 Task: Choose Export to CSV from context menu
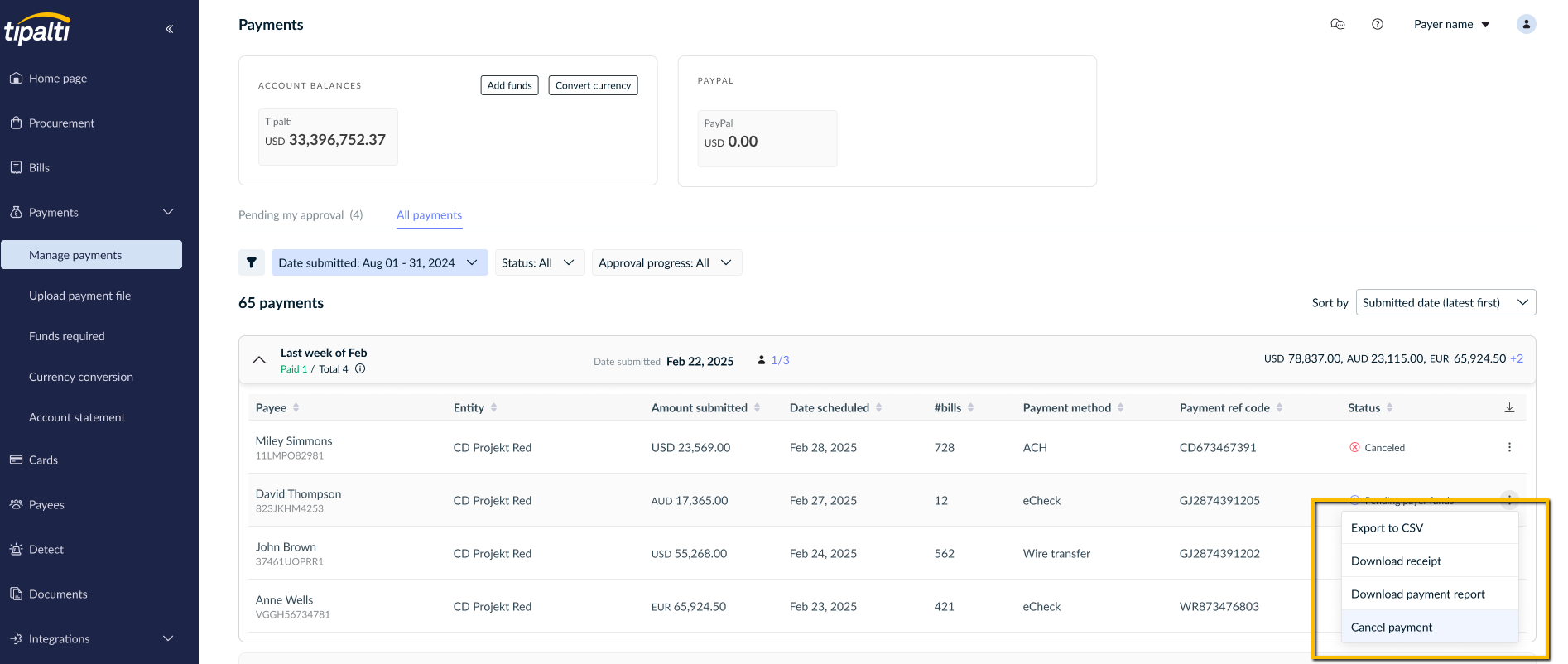point(1430,527)
